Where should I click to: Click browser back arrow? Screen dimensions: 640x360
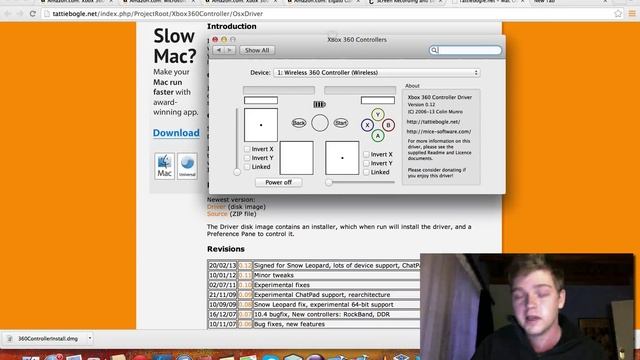click(x=7, y=14)
